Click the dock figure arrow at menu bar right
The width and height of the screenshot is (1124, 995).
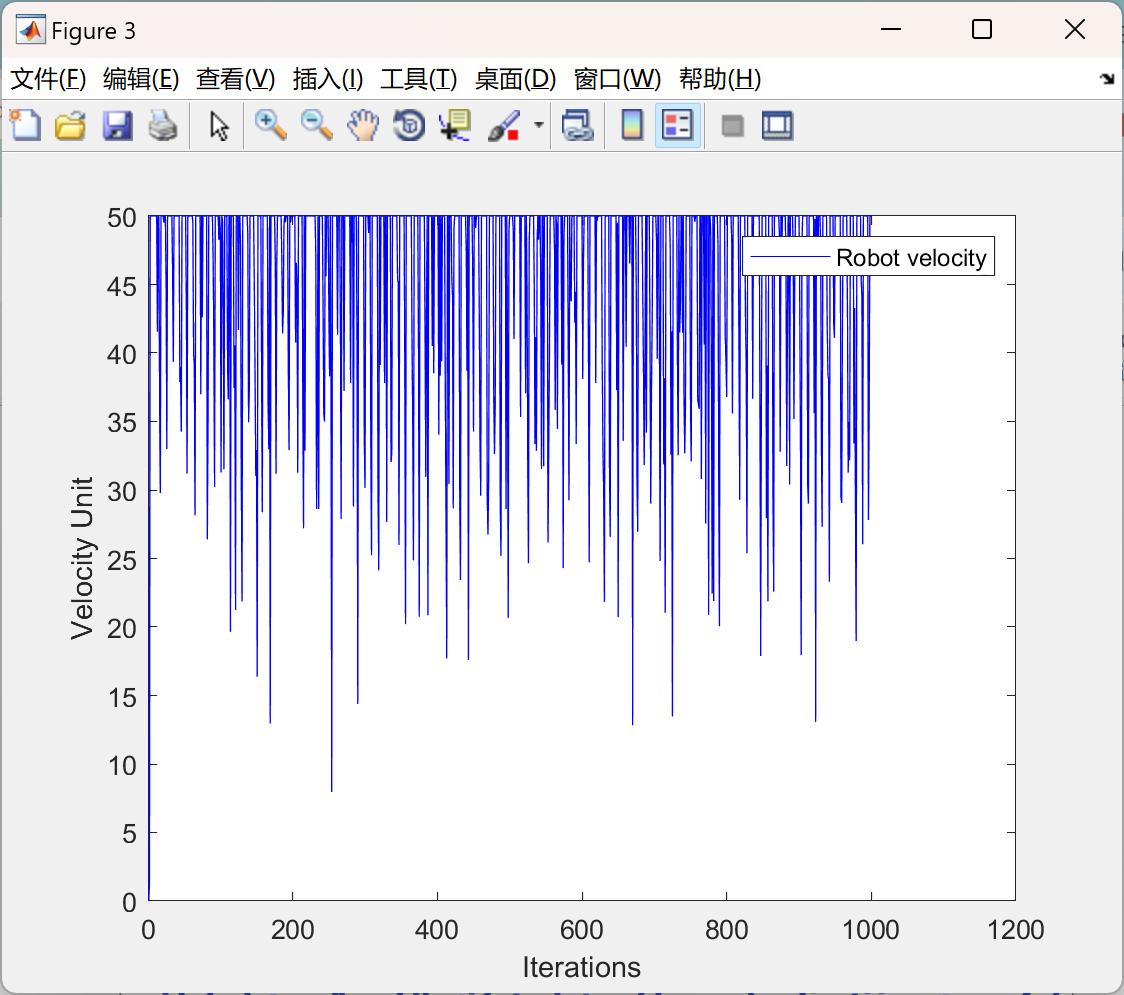click(1107, 79)
